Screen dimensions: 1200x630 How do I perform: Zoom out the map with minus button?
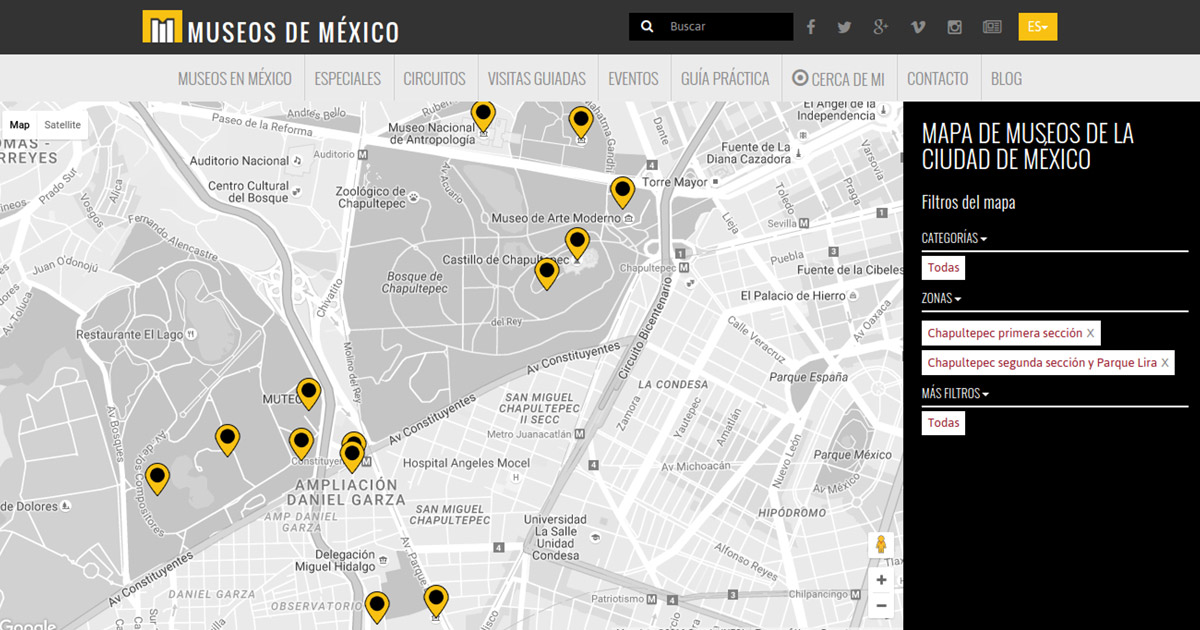click(881, 605)
